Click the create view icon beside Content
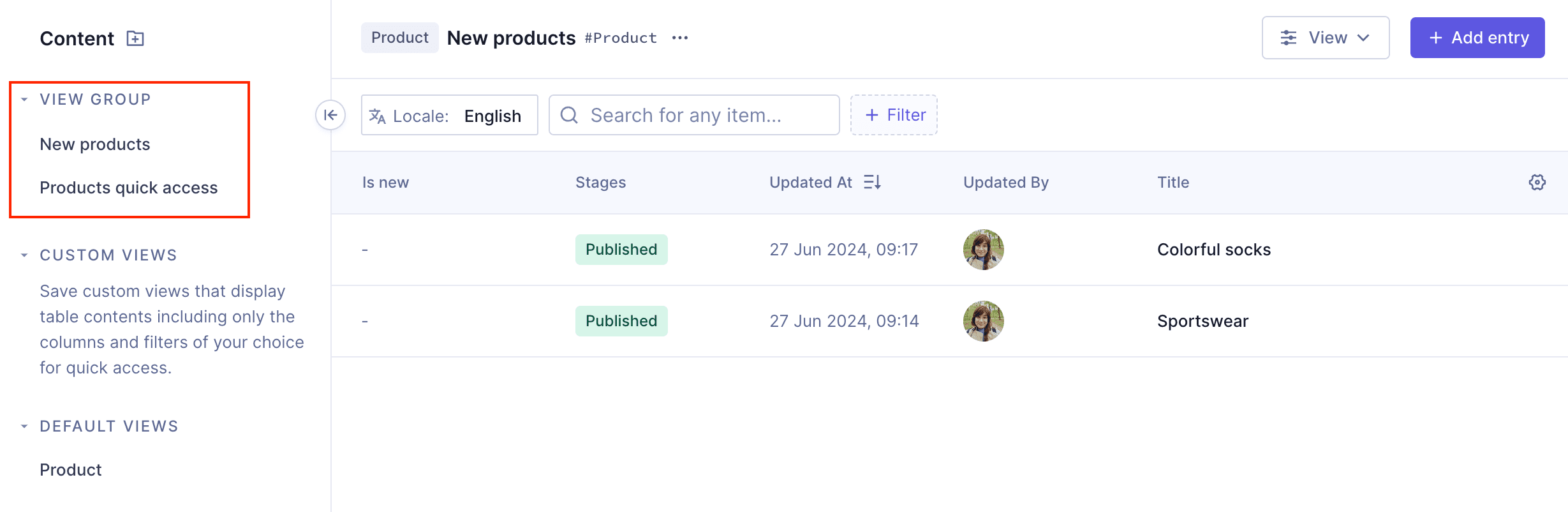Image resolution: width=1568 pixels, height=512 pixels. [x=135, y=38]
